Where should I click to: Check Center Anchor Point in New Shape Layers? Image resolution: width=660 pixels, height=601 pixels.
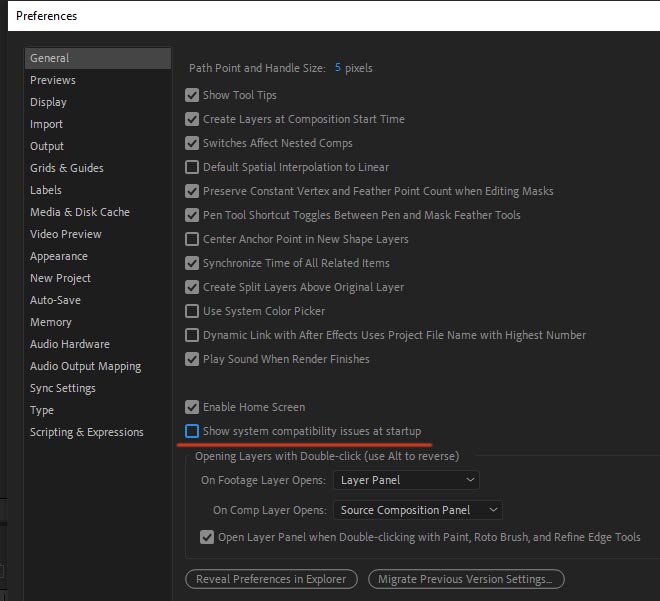tap(192, 239)
